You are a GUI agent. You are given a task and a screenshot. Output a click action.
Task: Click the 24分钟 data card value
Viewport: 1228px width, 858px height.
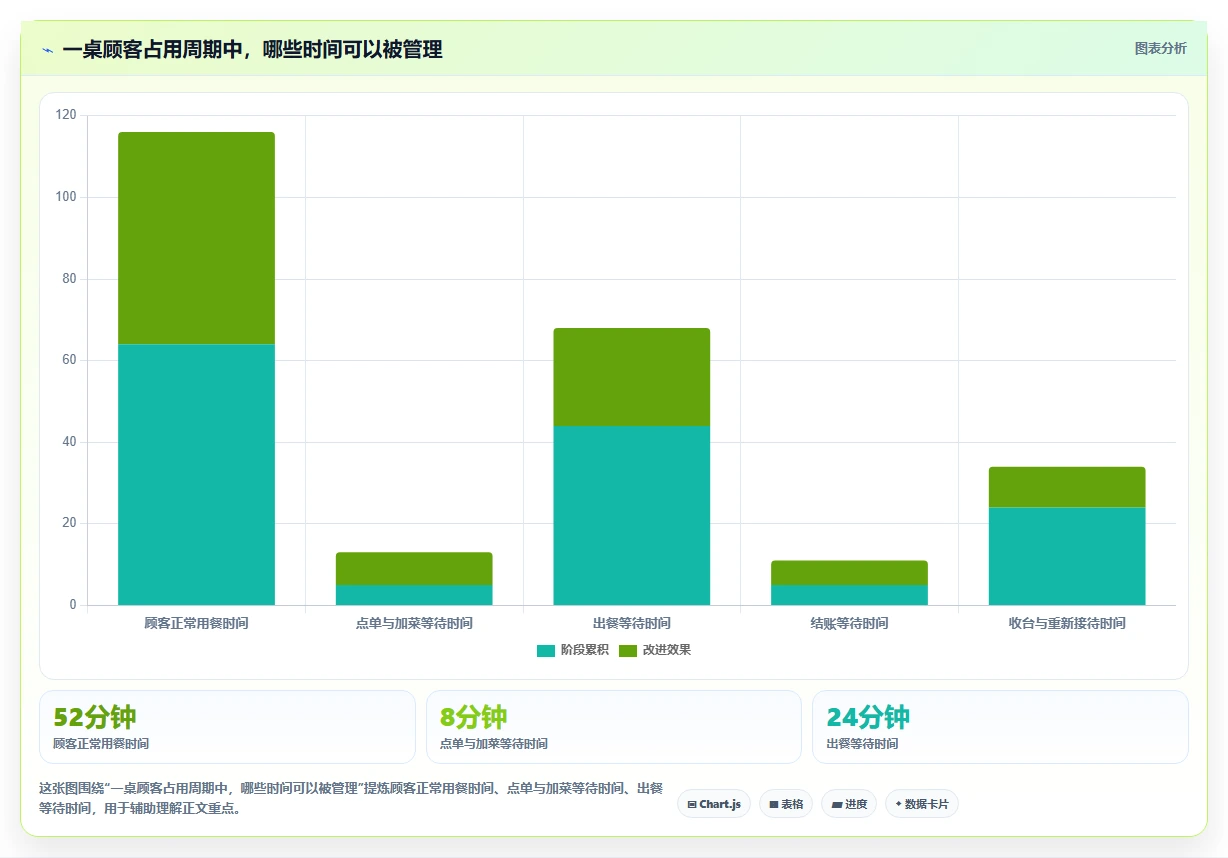coord(868,717)
